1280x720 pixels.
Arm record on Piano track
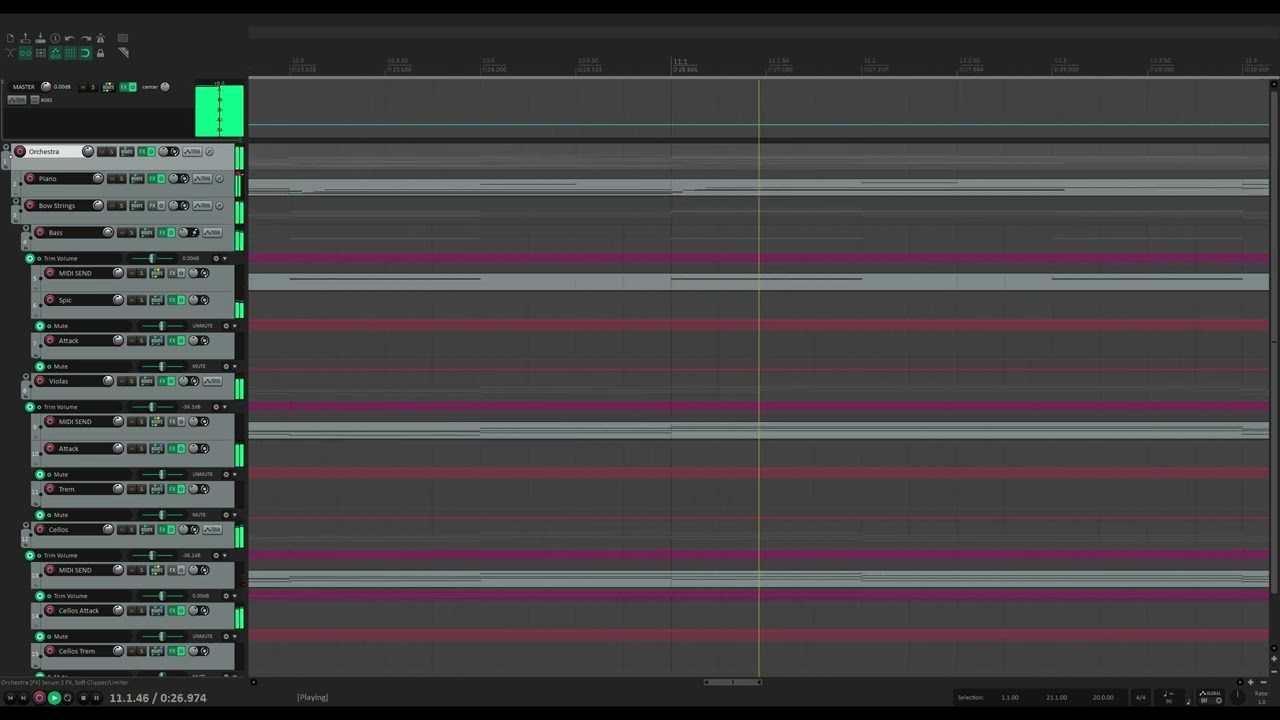[30, 178]
